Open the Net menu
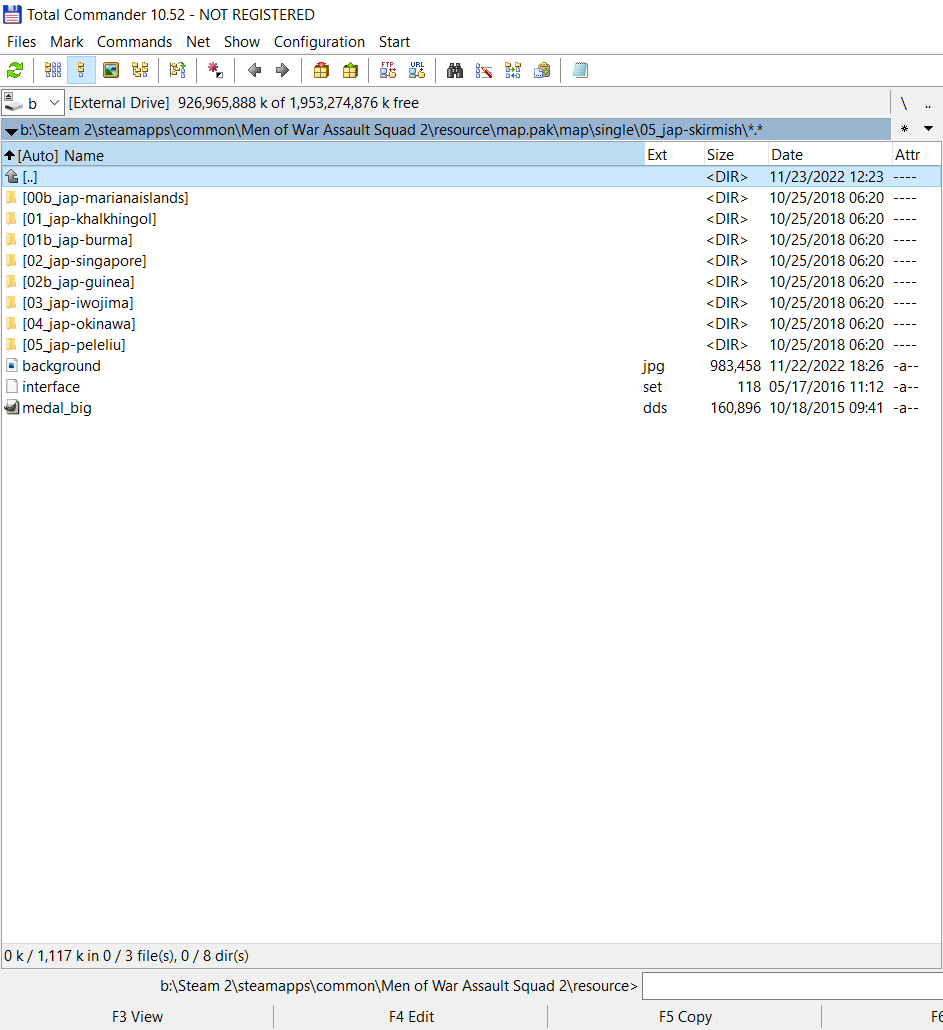943x1030 pixels. (198, 42)
